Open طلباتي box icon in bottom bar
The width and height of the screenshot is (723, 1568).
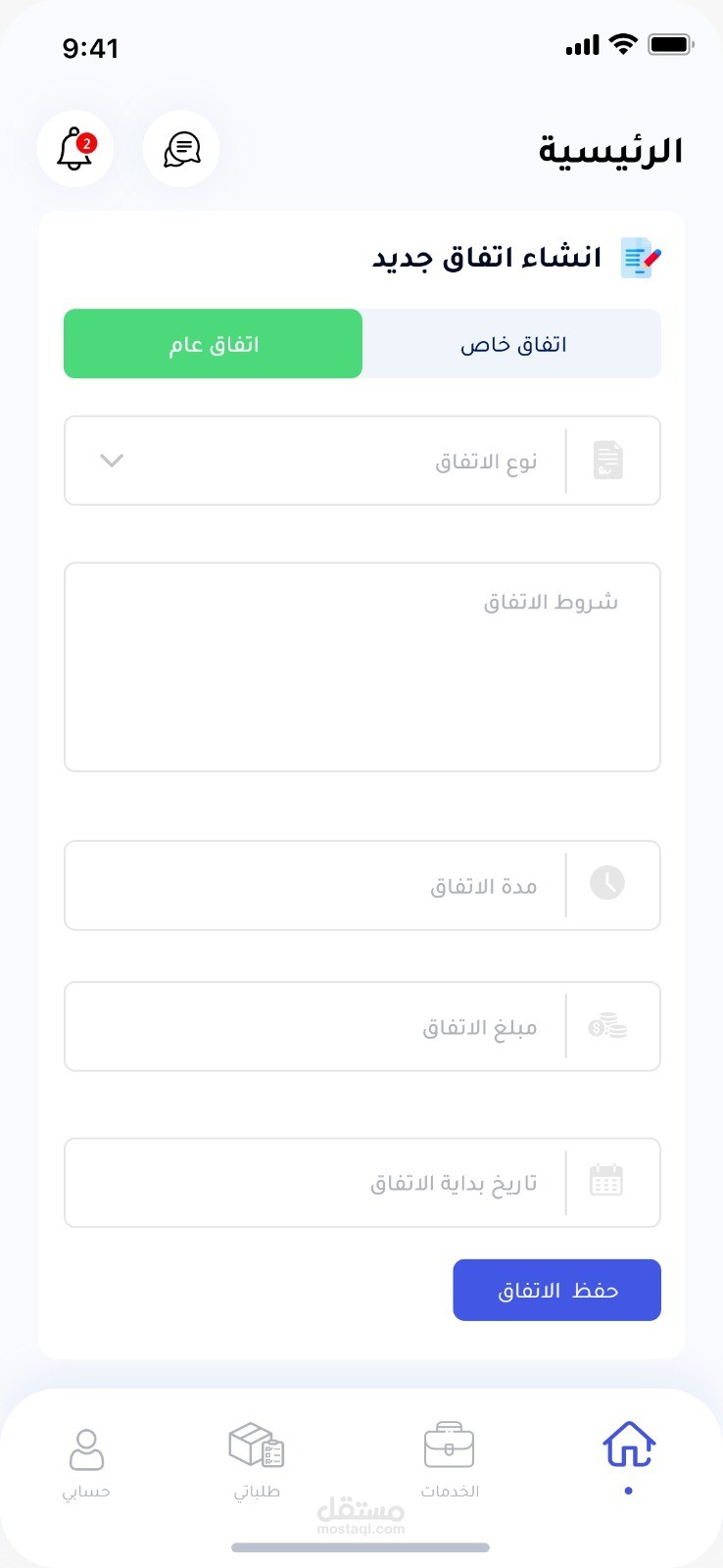(257, 1446)
